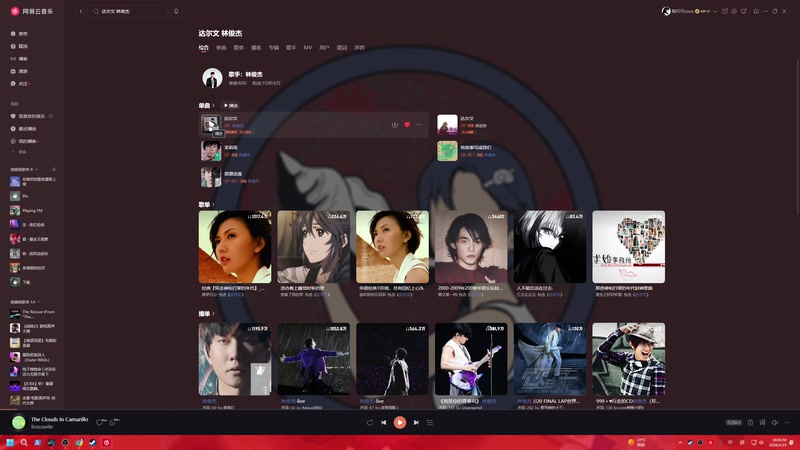Expand the 播客 section header arrow
Image resolution: width=800 pixels, height=450 pixels.
[213, 314]
